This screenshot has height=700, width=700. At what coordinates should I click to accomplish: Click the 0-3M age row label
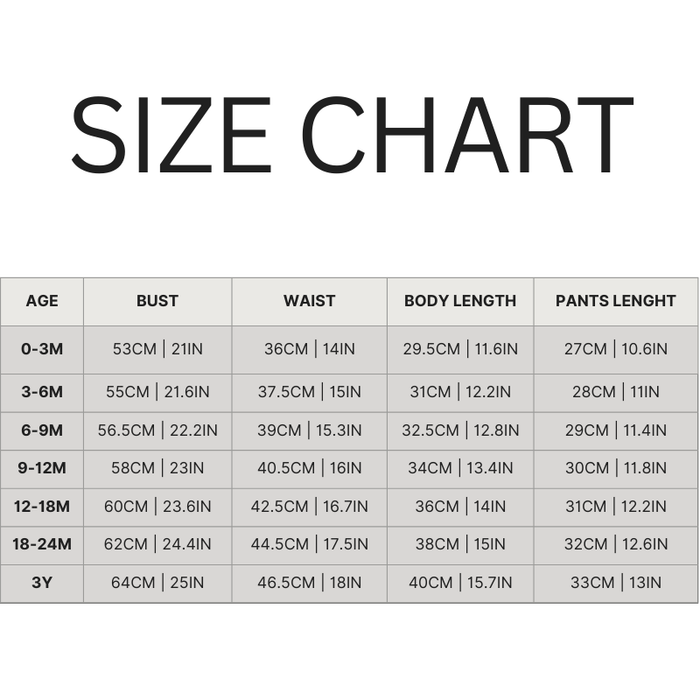42,349
